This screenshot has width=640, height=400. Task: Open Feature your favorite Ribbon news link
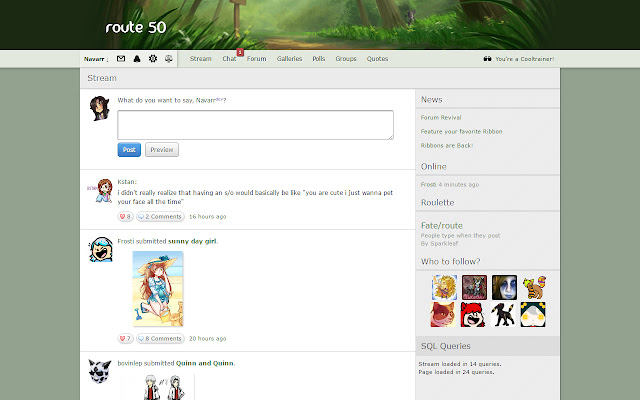(x=461, y=131)
